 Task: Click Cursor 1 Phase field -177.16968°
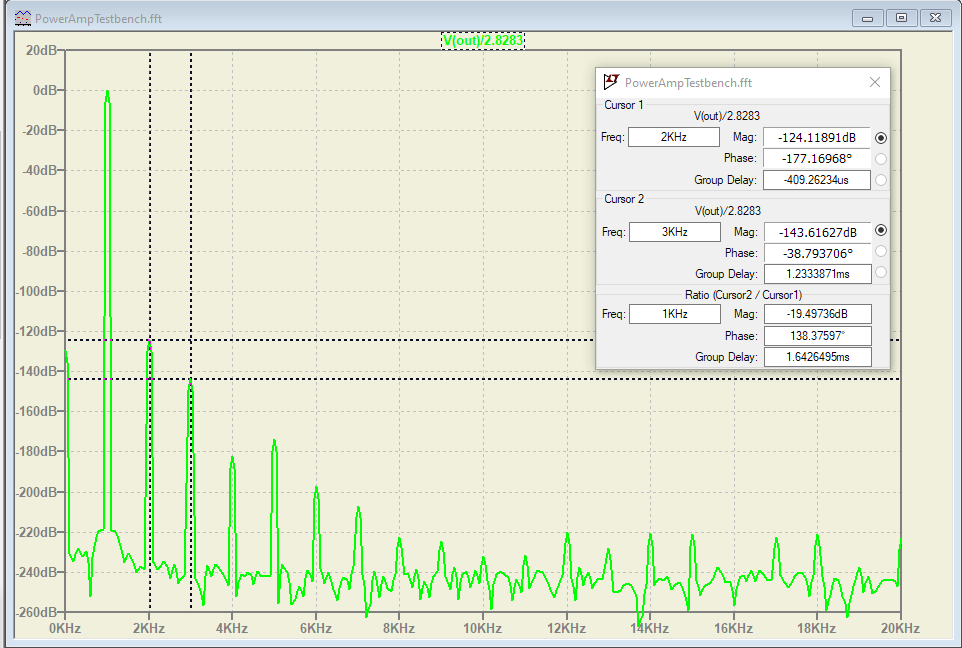[x=817, y=158]
